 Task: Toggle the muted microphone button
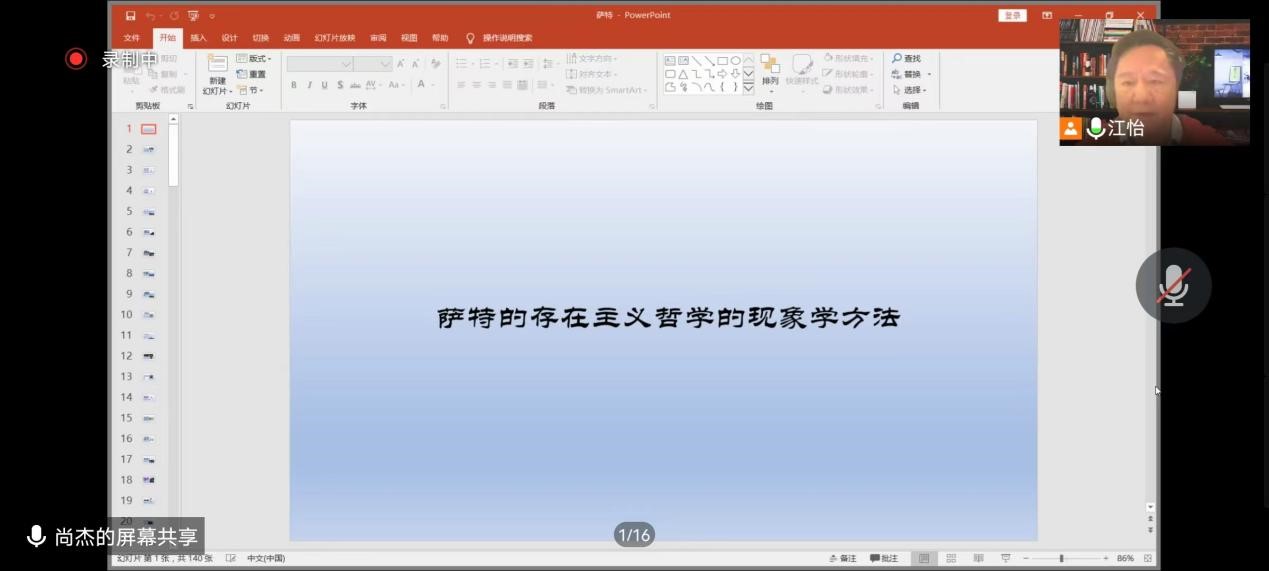(x=1172, y=286)
